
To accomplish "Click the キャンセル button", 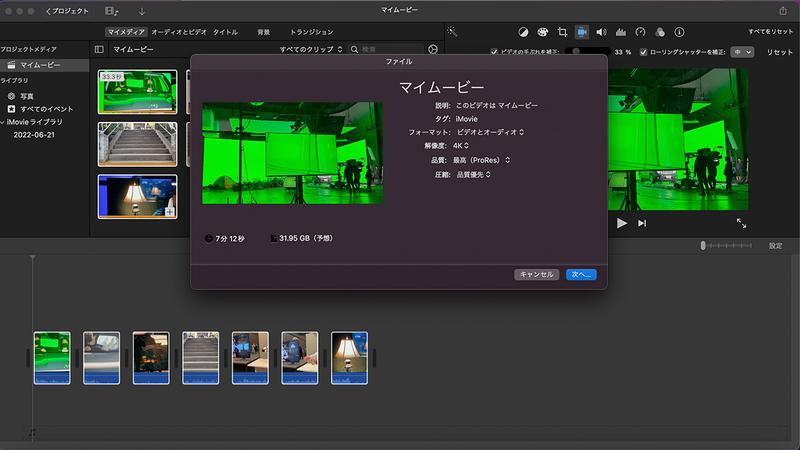I will pyautogui.click(x=537, y=274).
